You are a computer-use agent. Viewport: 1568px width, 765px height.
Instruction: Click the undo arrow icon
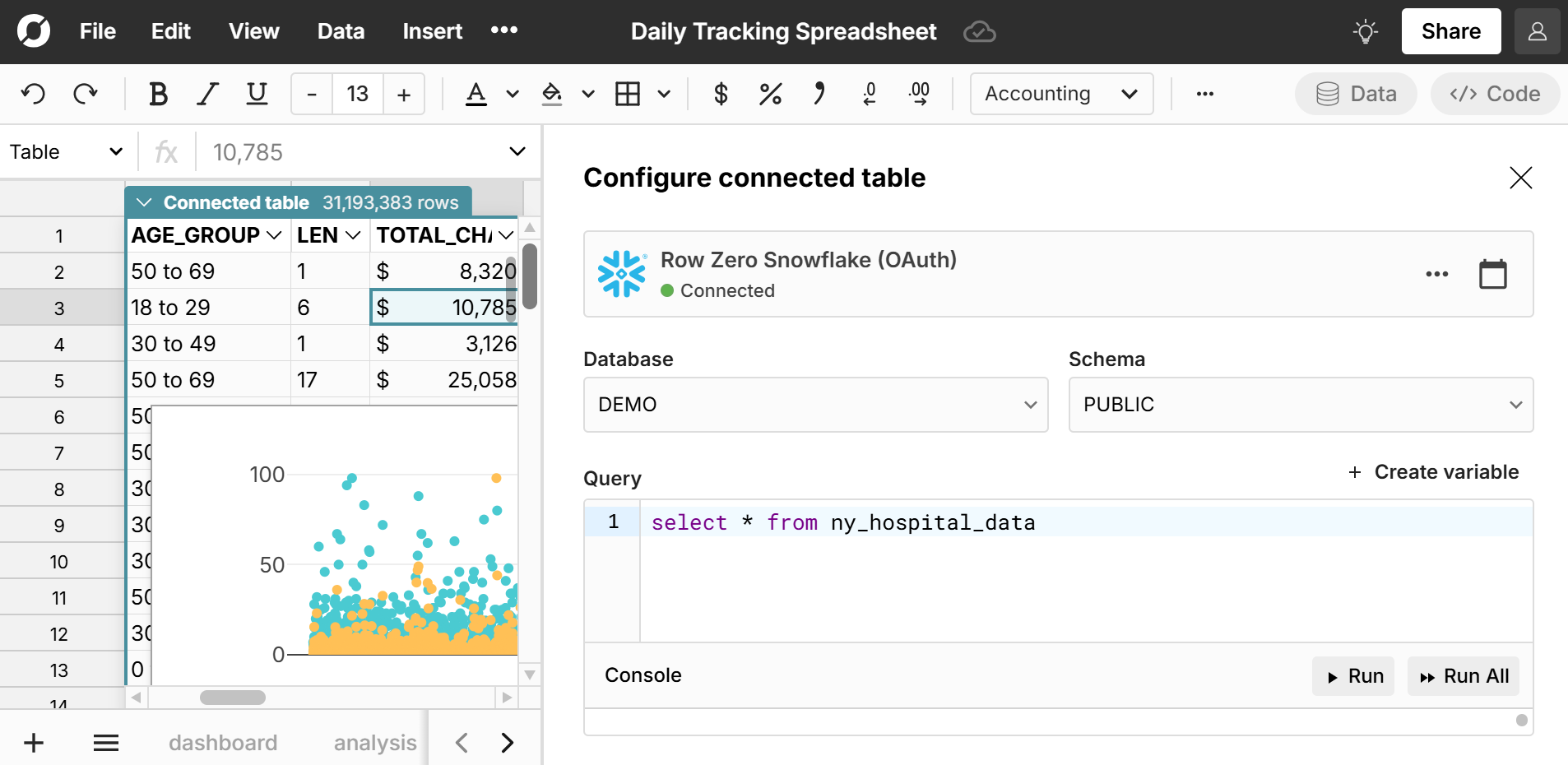33,94
